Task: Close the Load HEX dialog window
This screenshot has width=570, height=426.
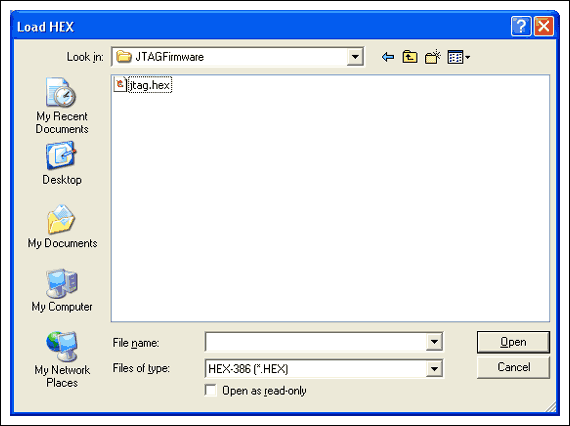Action: pyautogui.click(x=543, y=26)
